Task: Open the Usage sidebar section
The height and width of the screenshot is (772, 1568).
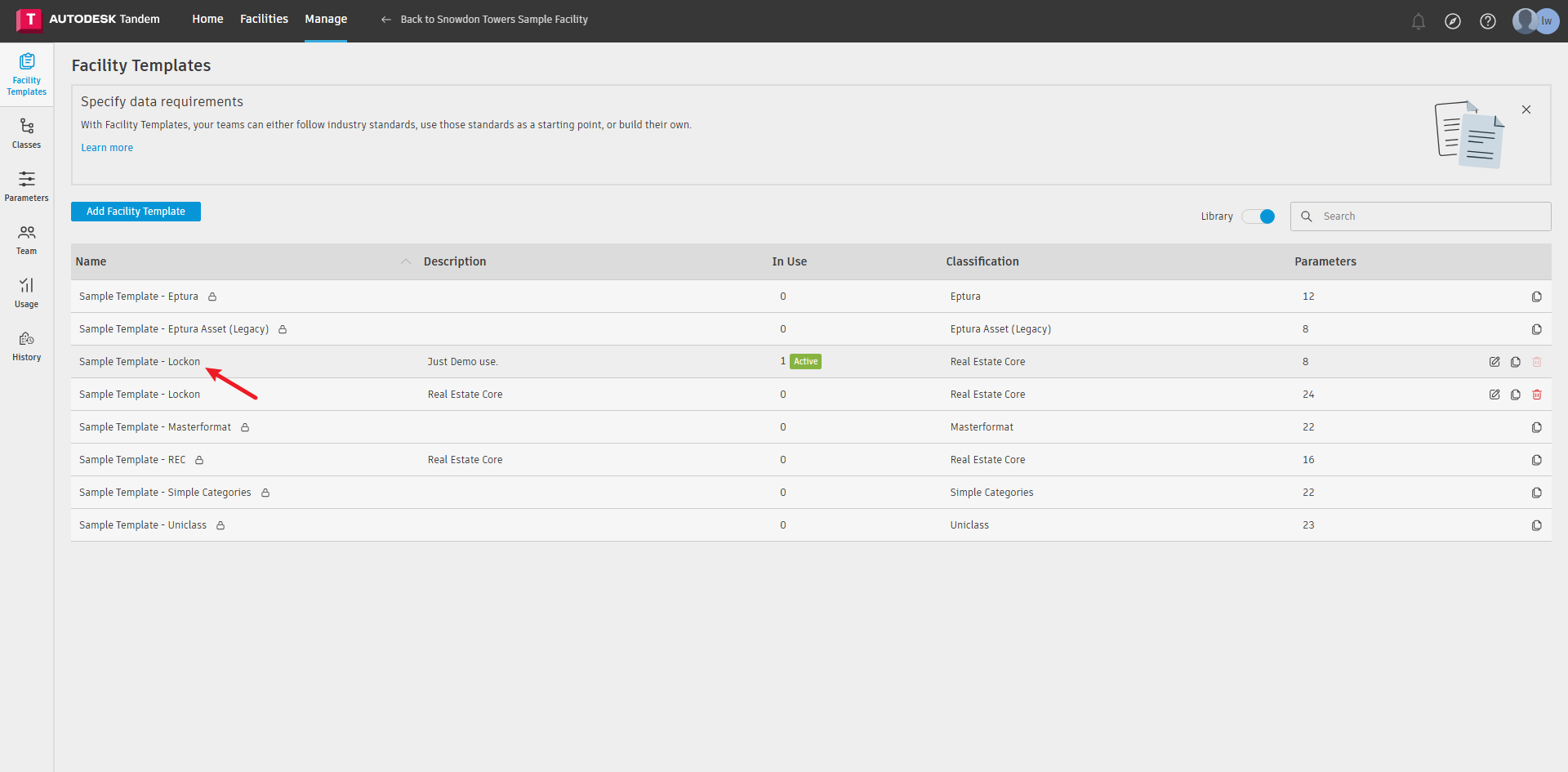Action: 27,292
